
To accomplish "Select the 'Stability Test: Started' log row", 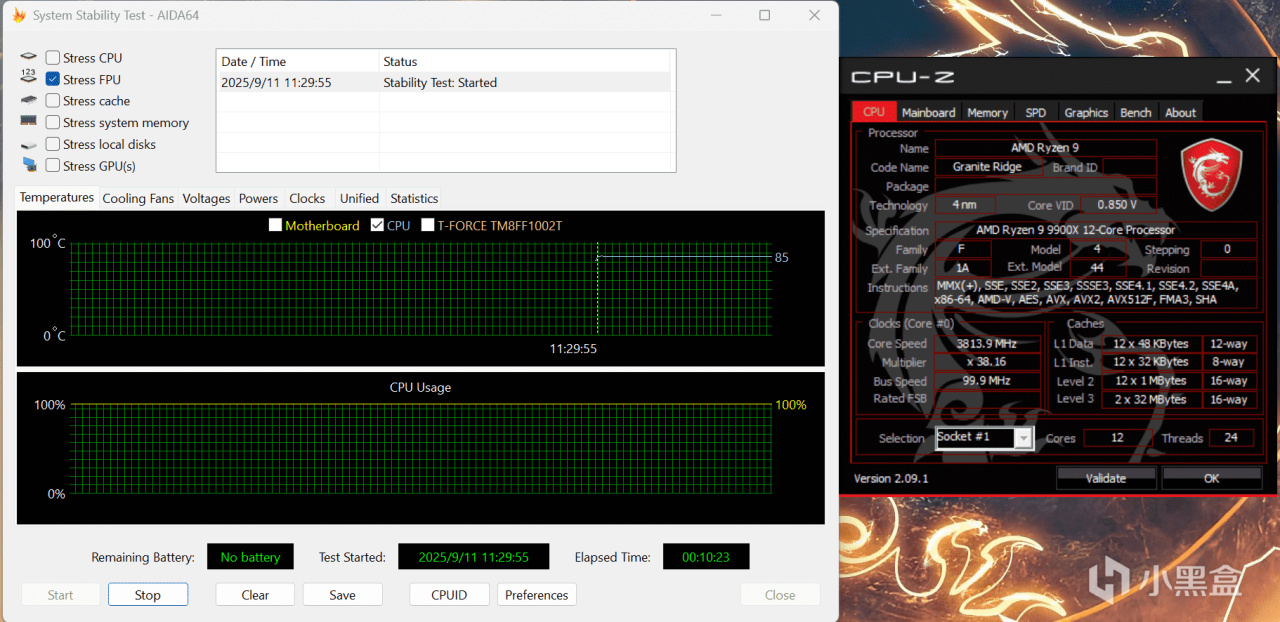I will pos(445,83).
